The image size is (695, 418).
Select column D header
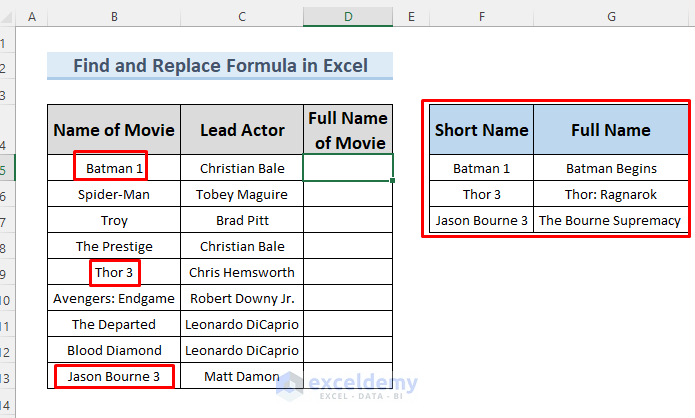pos(348,18)
